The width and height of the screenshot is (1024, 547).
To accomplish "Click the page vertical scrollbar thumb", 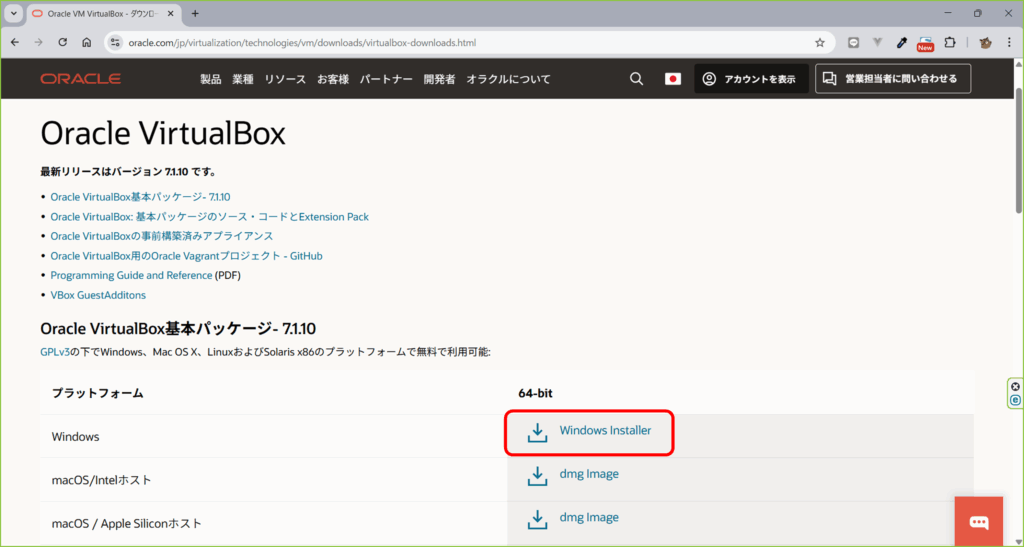I will click(x=1018, y=149).
